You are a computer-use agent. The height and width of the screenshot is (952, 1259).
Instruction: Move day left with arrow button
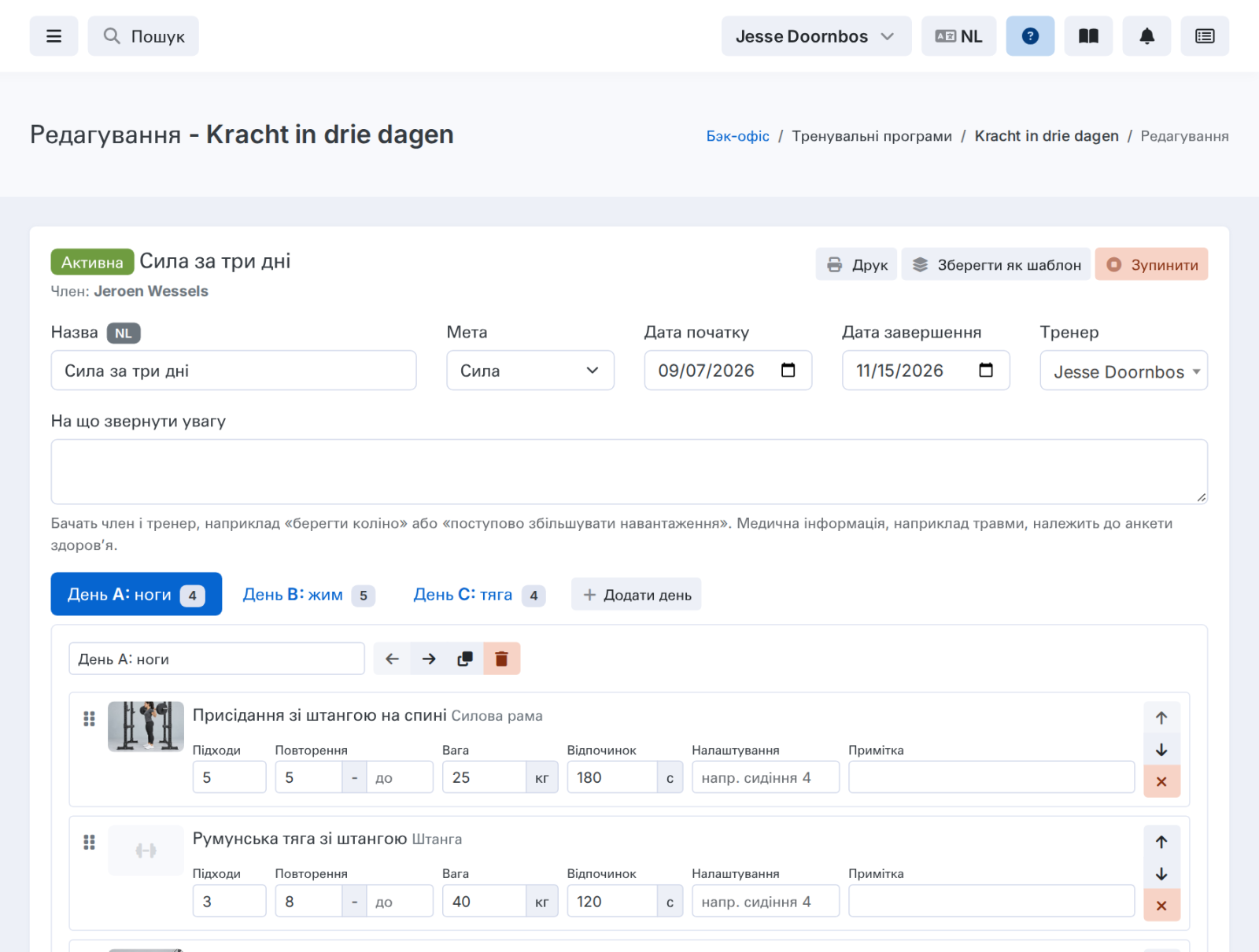tap(392, 659)
